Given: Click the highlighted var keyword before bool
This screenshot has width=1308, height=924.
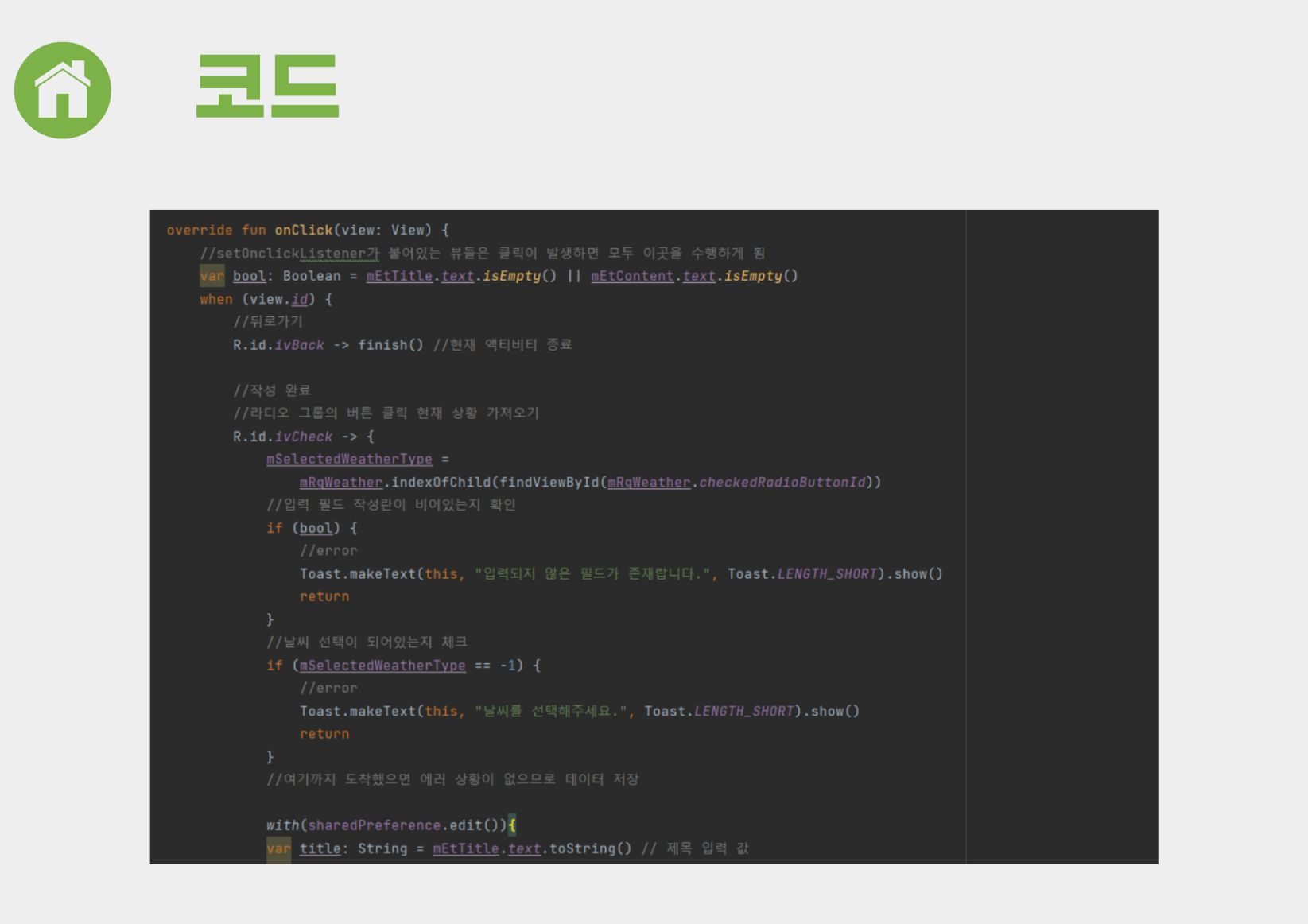Looking at the screenshot, I should click(x=212, y=276).
